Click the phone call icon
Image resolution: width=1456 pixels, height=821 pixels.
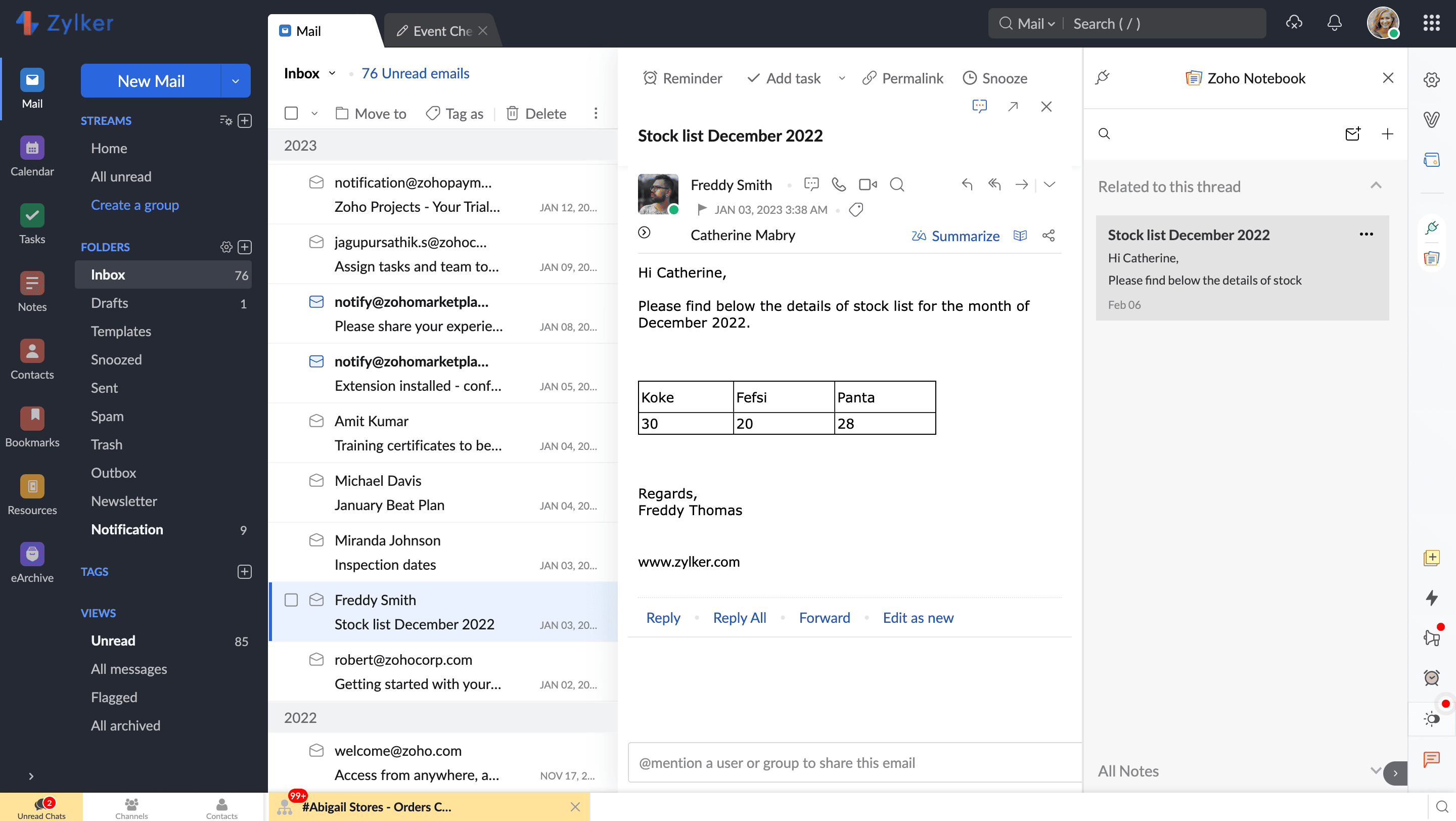click(839, 184)
